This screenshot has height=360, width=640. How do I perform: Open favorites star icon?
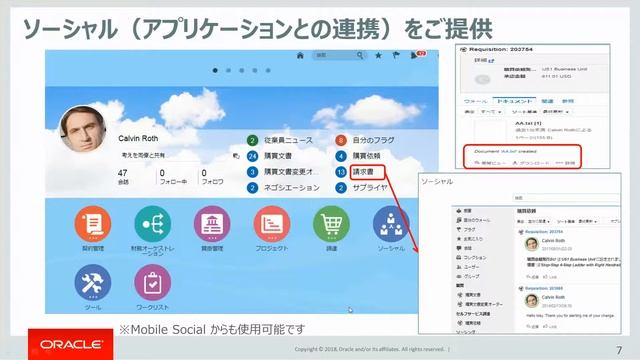pos(378,55)
